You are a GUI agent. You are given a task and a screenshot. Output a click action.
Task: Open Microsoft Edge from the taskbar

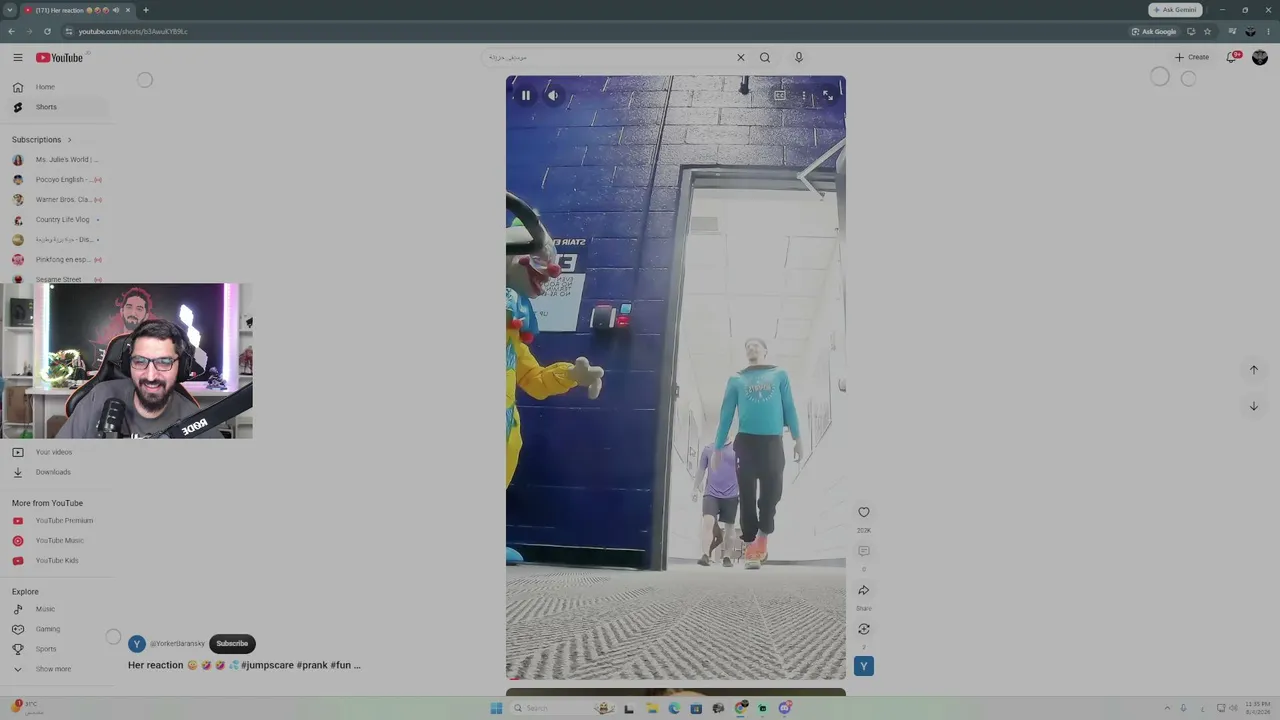pyautogui.click(x=674, y=708)
